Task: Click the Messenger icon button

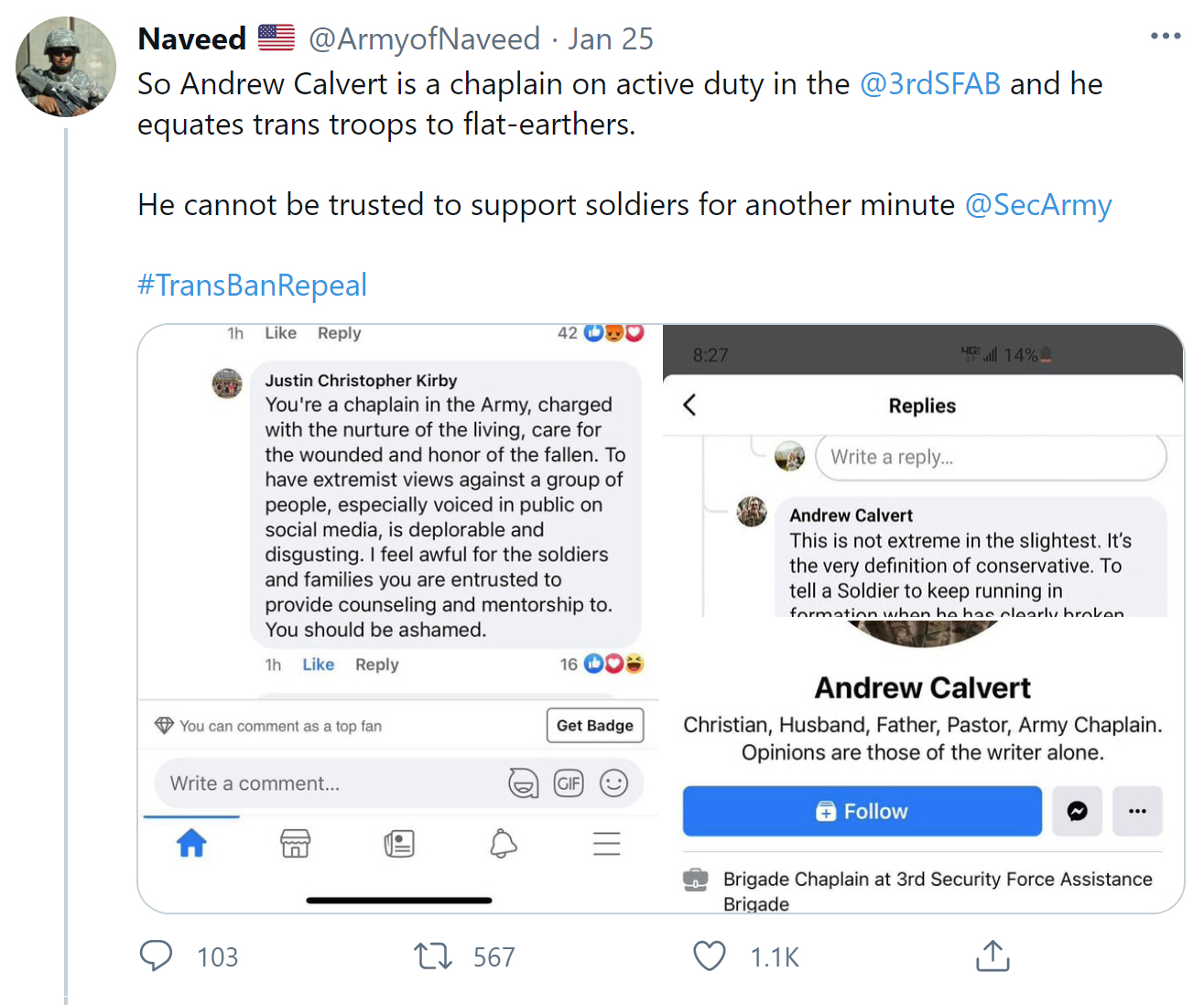Action: click(1078, 811)
